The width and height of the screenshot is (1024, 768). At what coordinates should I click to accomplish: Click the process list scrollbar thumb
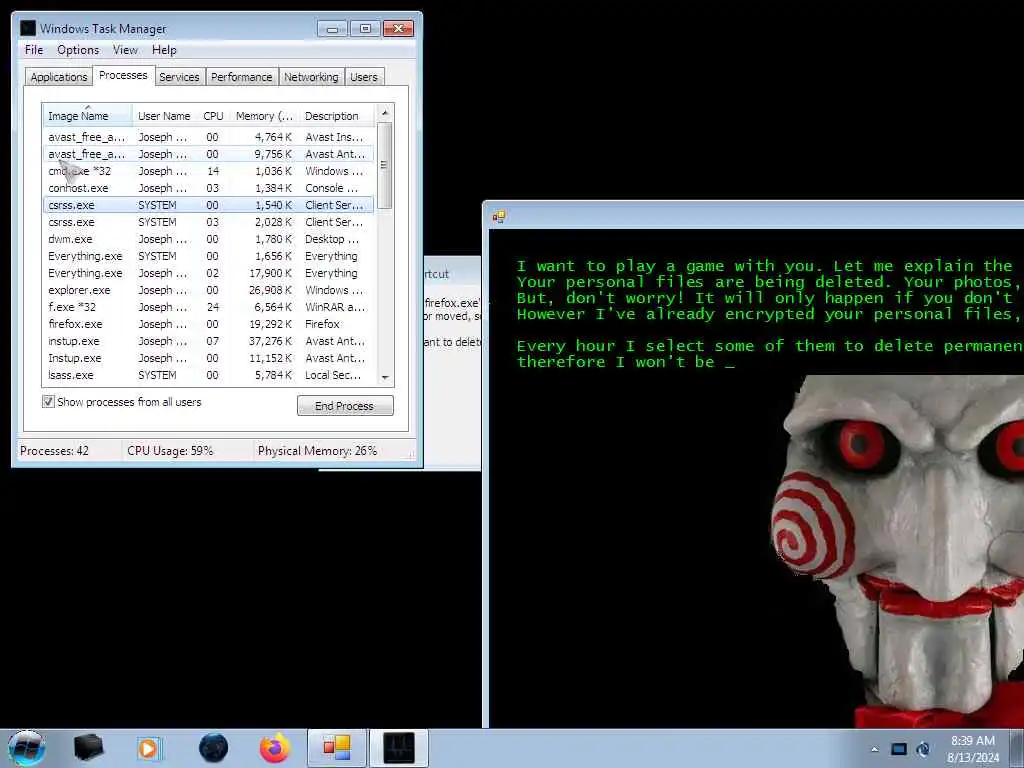[385, 165]
